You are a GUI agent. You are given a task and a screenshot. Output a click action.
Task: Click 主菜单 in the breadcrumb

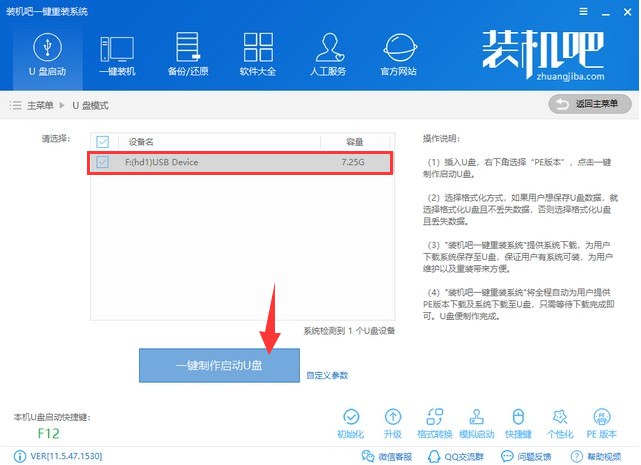[40, 105]
